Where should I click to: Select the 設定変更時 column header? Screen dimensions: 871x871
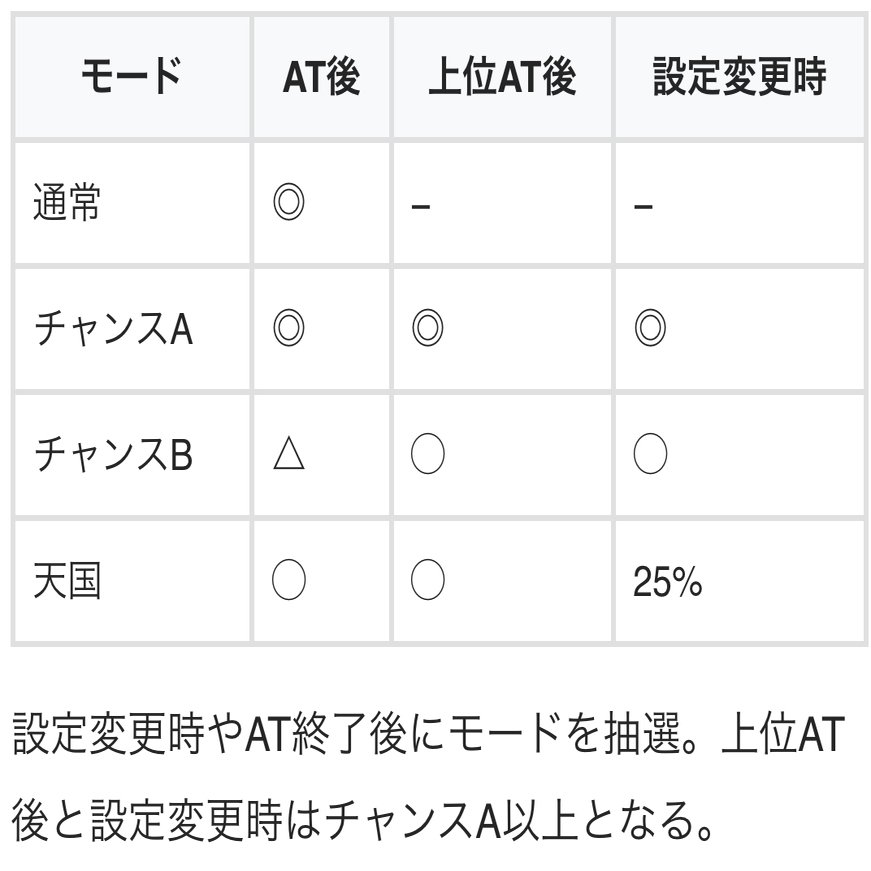[x=741, y=77]
